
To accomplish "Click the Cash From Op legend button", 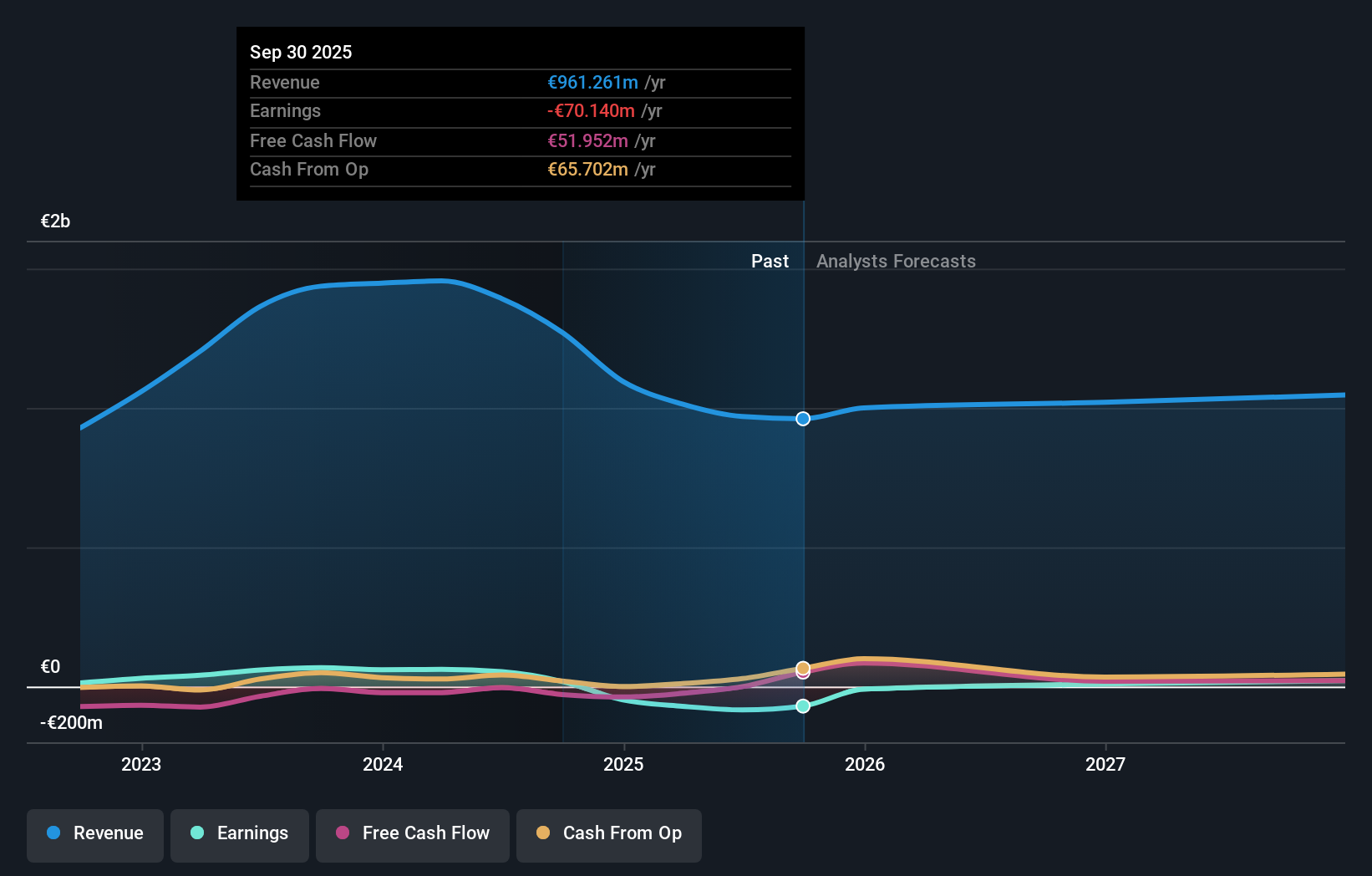I will [x=608, y=834].
